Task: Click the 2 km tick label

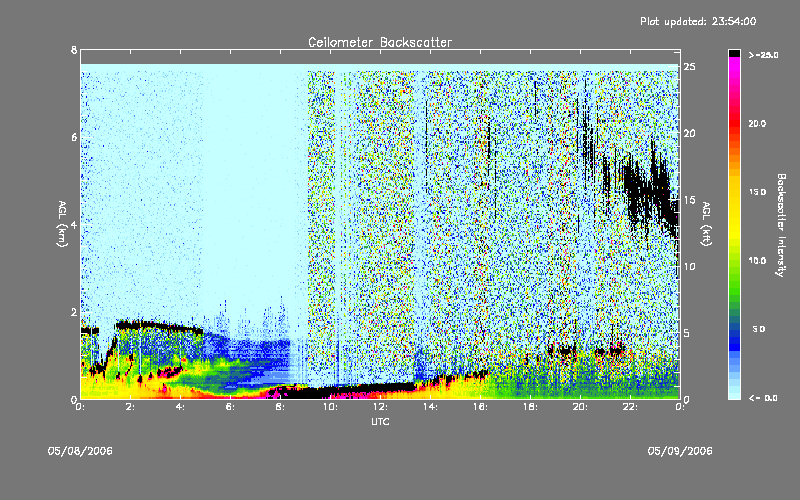Action: pyautogui.click(x=74, y=312)
